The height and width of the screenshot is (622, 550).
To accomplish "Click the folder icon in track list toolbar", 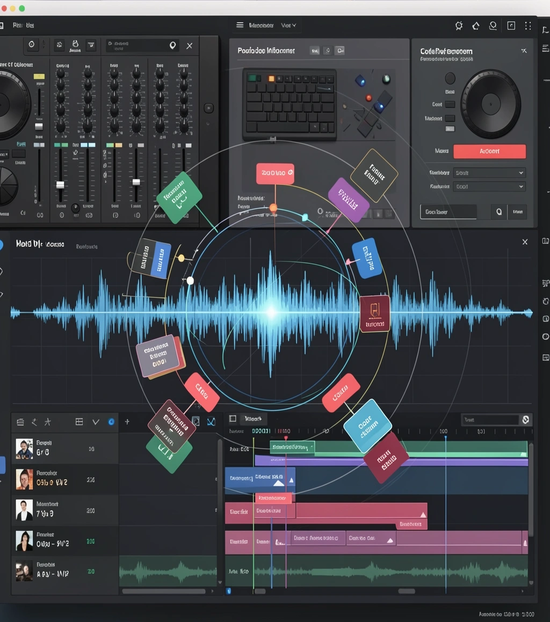I will 20,422.
